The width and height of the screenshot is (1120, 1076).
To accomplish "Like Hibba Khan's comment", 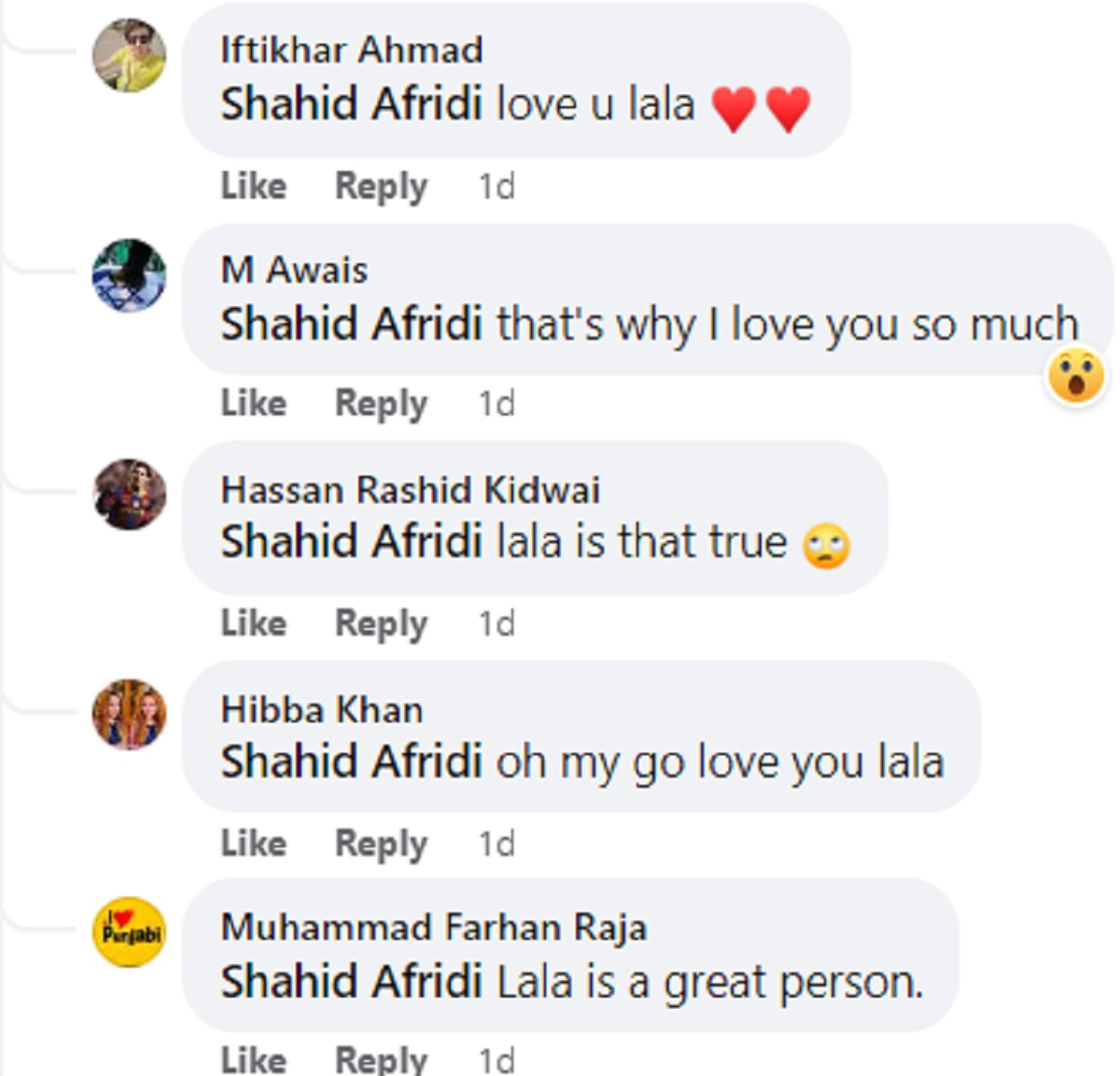I will tap(253, 843).
